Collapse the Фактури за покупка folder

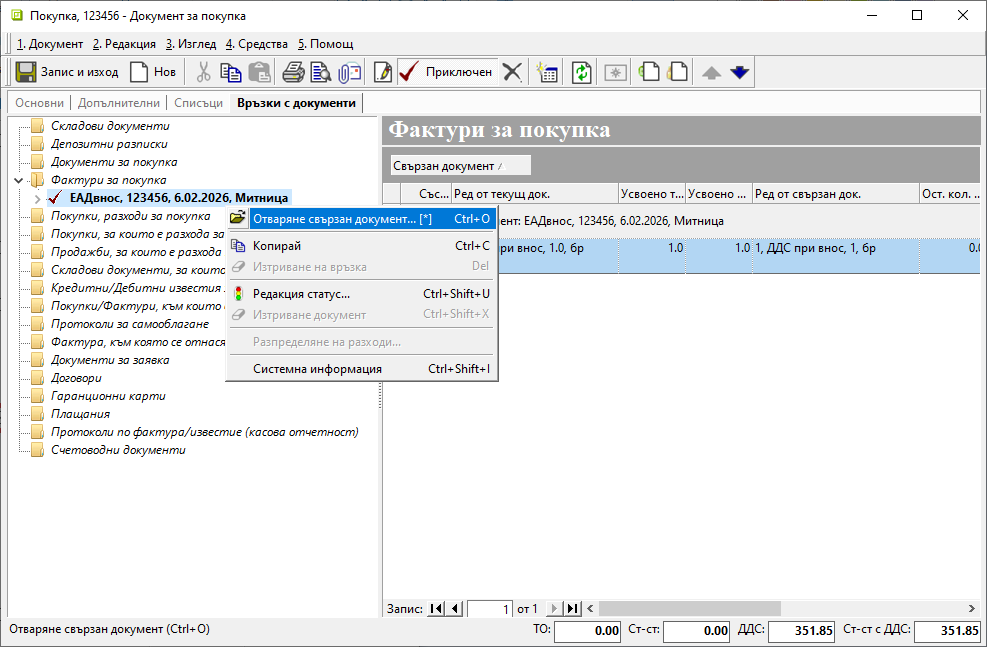[x=19, y=180]
